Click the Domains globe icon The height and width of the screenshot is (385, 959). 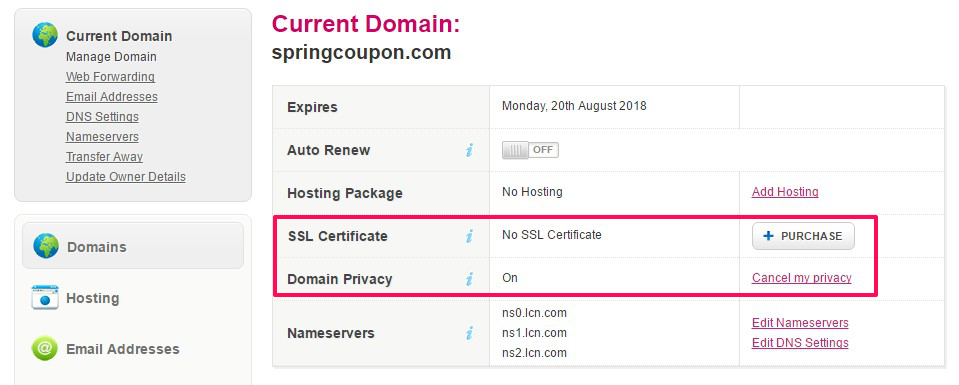(x=46, y=246)
